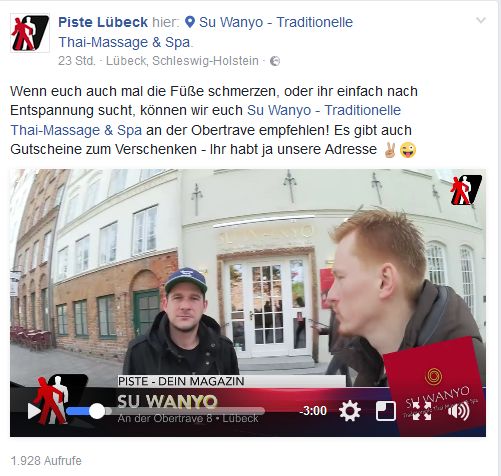
Task: Open Su Wanyo link in post text
Action: (206, 120)
